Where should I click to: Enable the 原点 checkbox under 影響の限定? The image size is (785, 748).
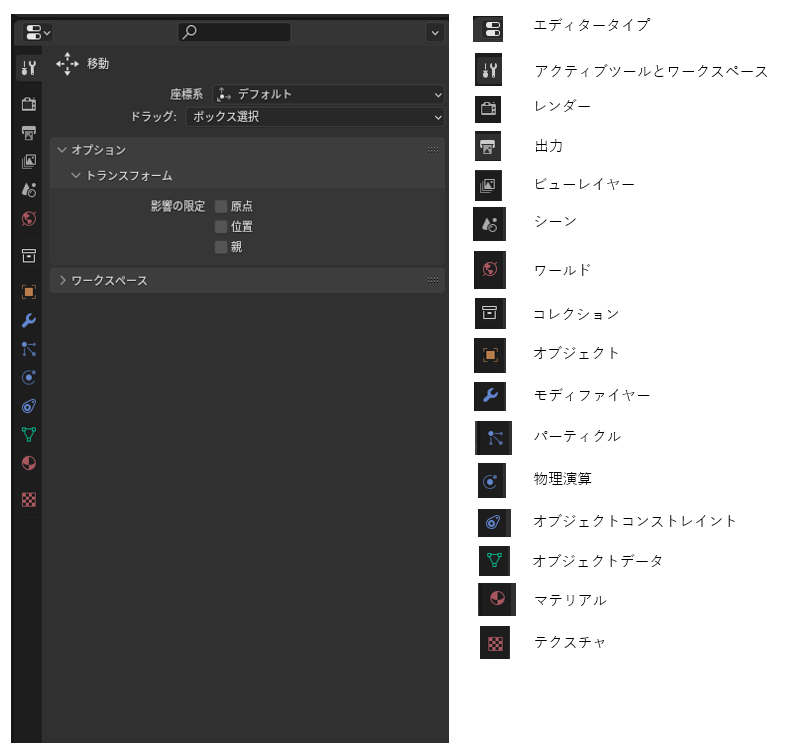(x=221, y=206)
